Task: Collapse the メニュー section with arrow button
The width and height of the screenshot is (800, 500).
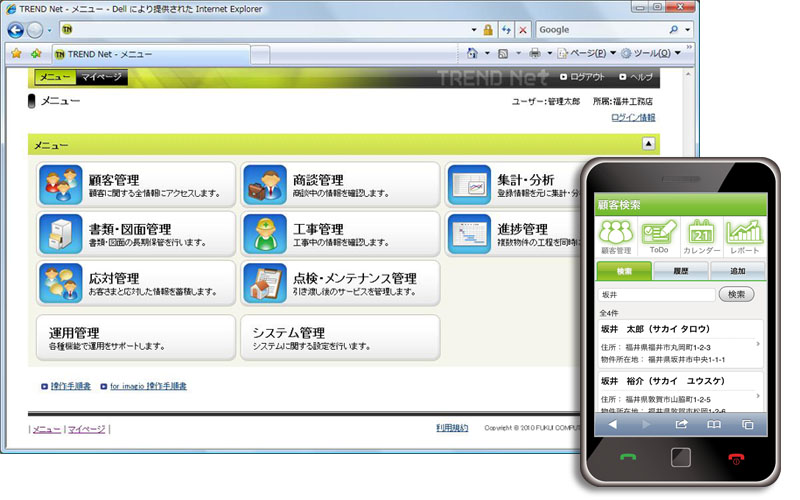Action: tap(648, 144)
